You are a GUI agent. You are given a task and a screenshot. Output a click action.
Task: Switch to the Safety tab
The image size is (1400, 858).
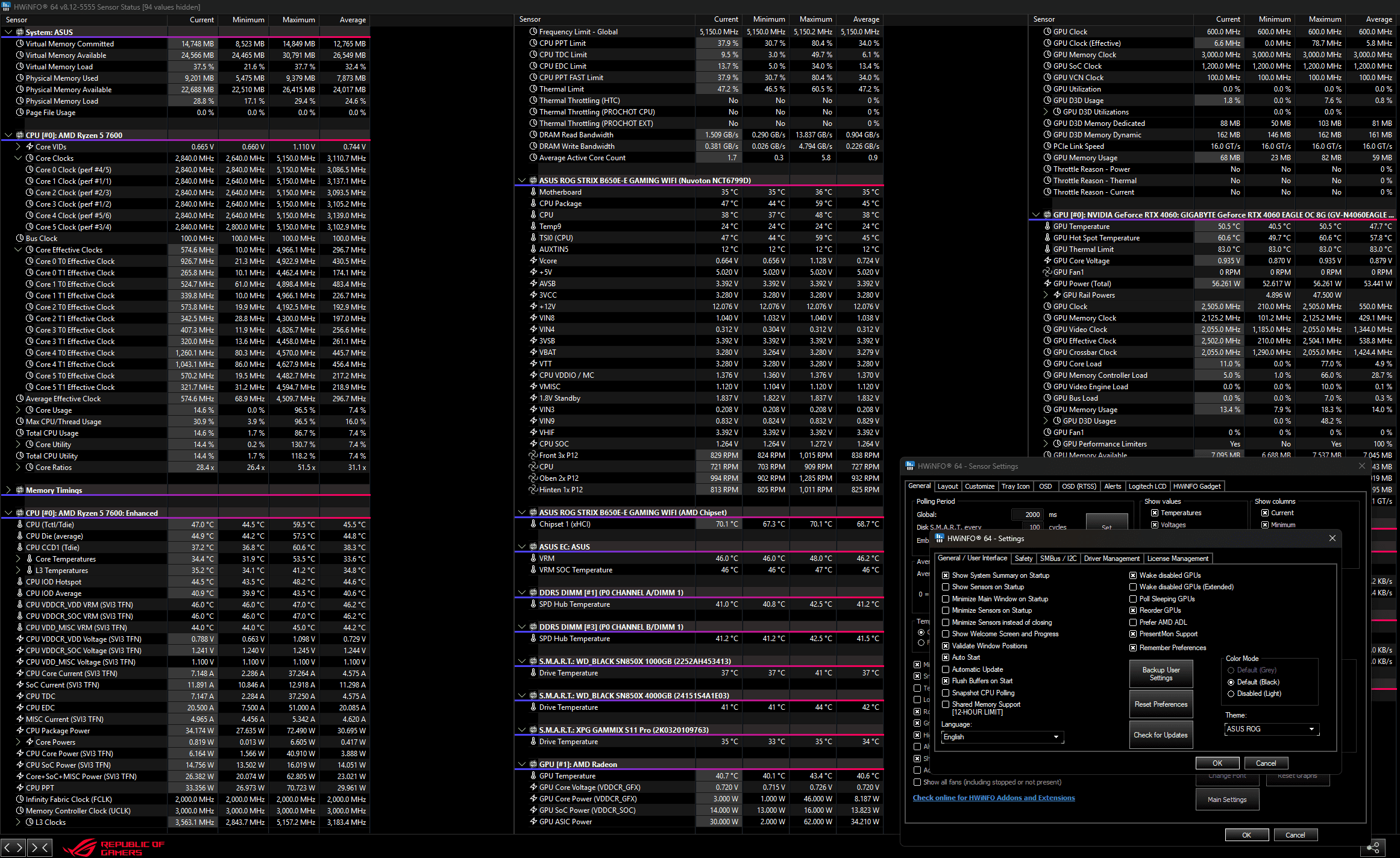pyautogui.click(x=1023, y=559)
